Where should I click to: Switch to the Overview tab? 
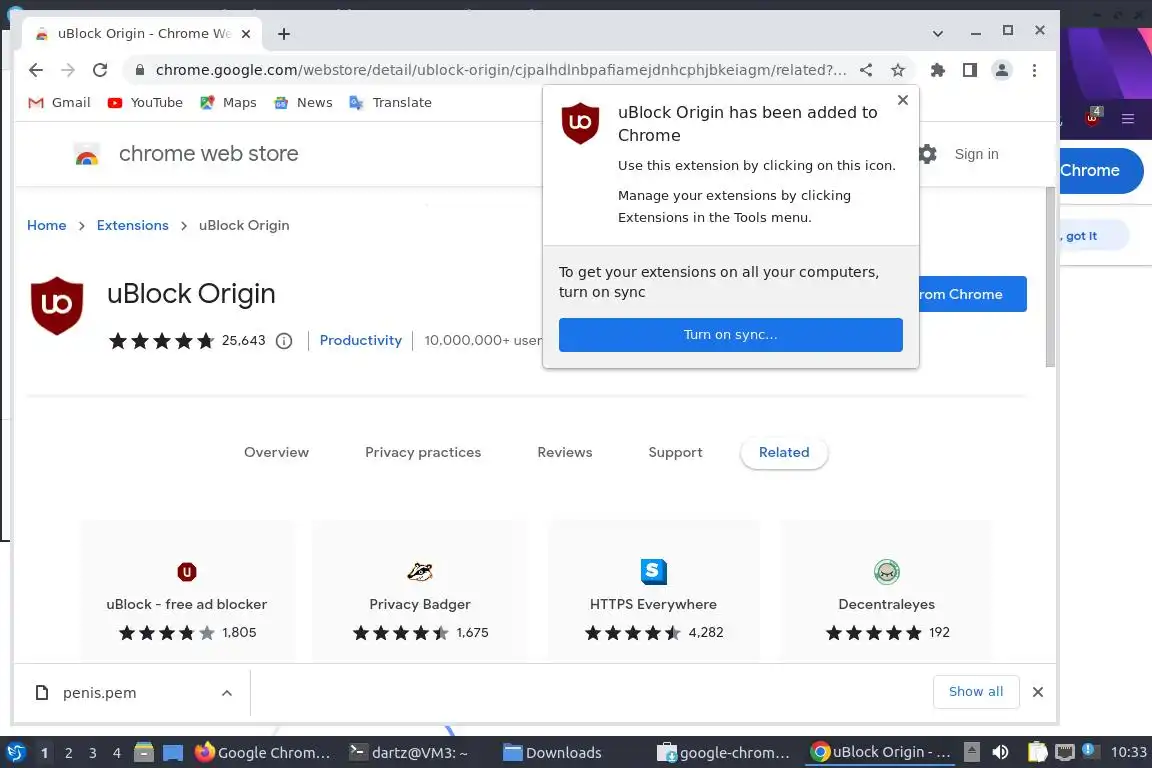(x=276, y=452)
